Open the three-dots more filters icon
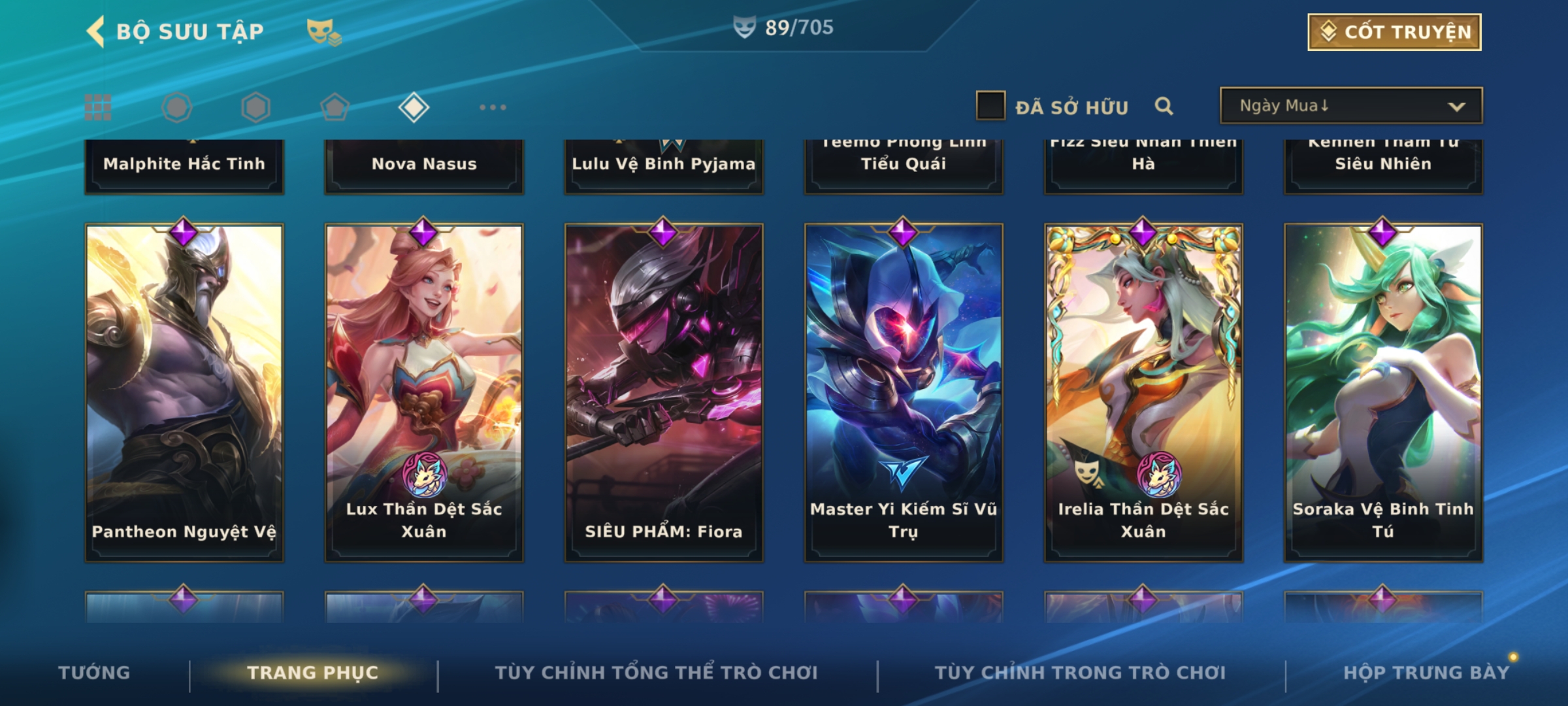The image size is (1568, 706). coord(493,107)
